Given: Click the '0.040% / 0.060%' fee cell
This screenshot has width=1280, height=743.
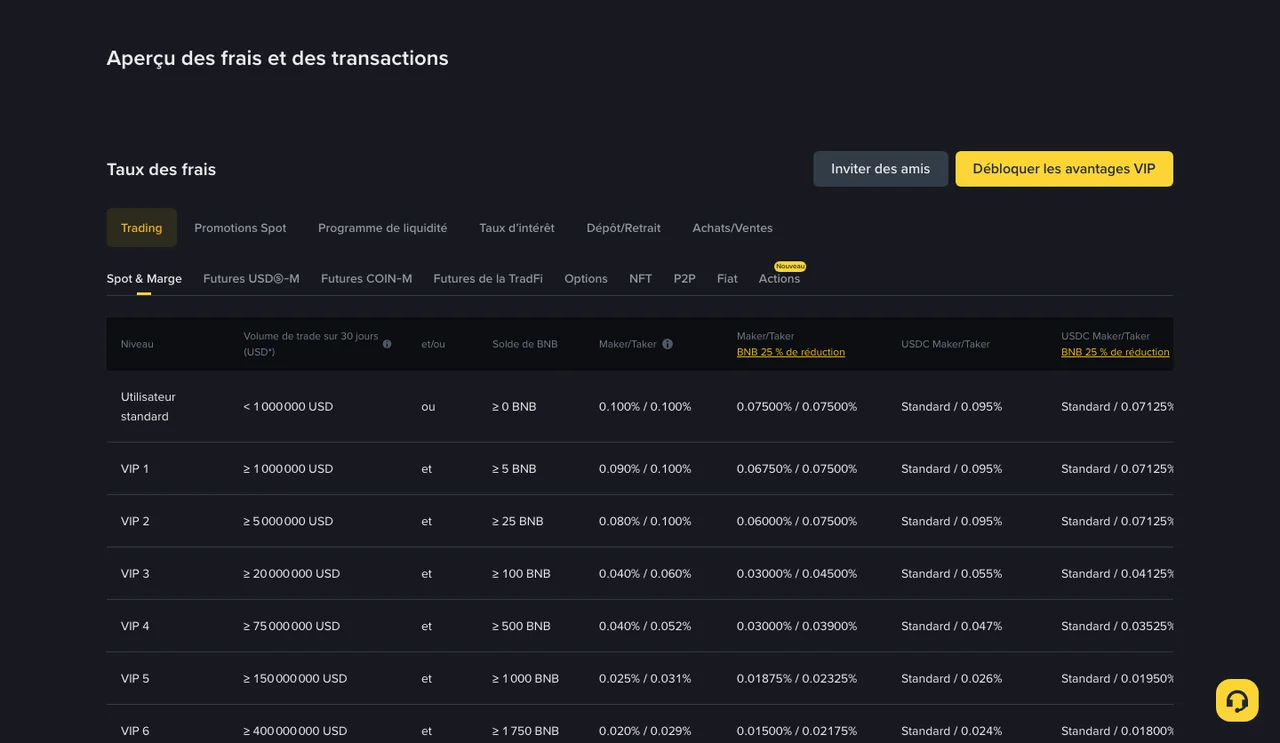Looking at the screenshot, I should click(x=645, y=574).
